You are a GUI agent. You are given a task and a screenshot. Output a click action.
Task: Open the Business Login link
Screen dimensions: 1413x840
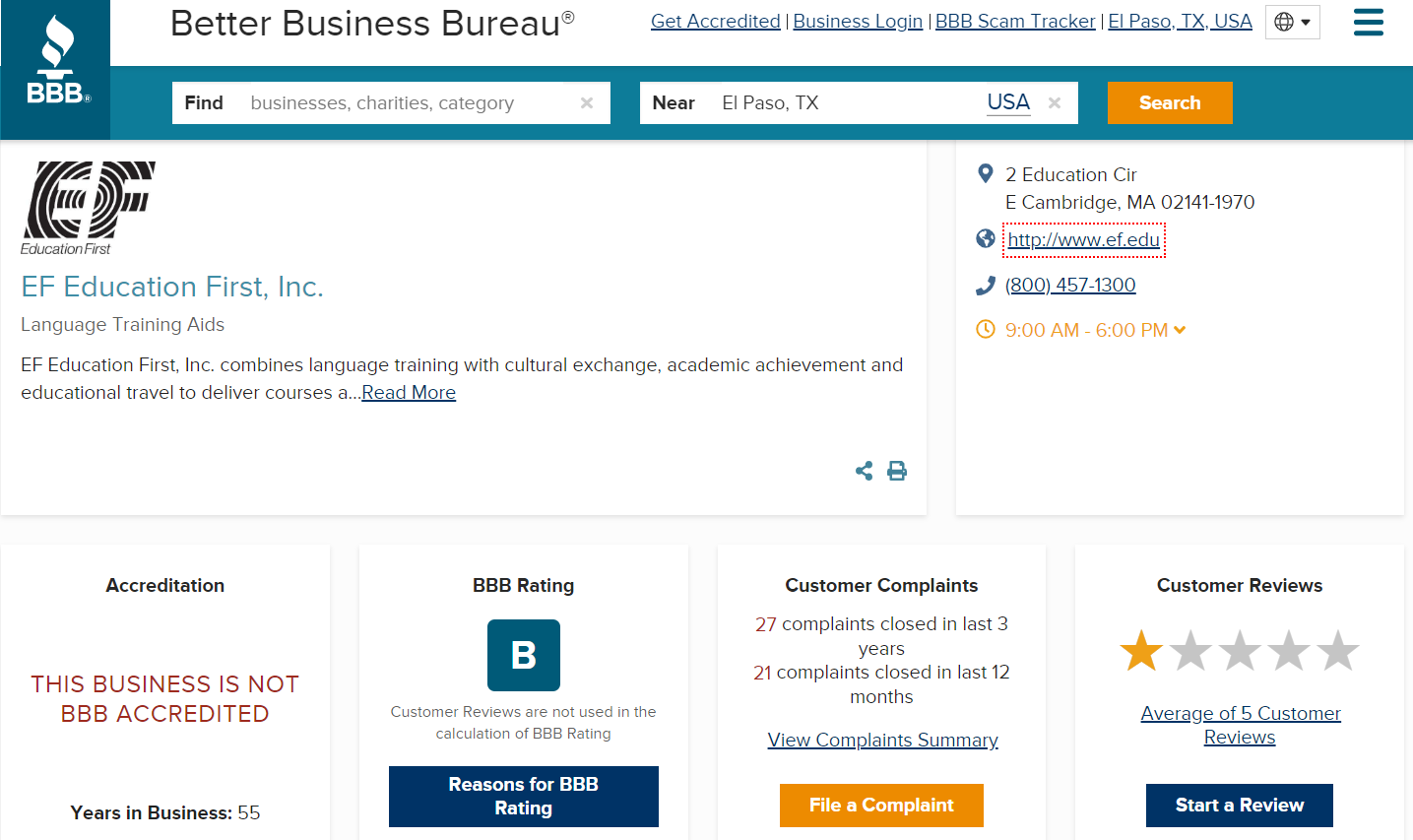858,22
